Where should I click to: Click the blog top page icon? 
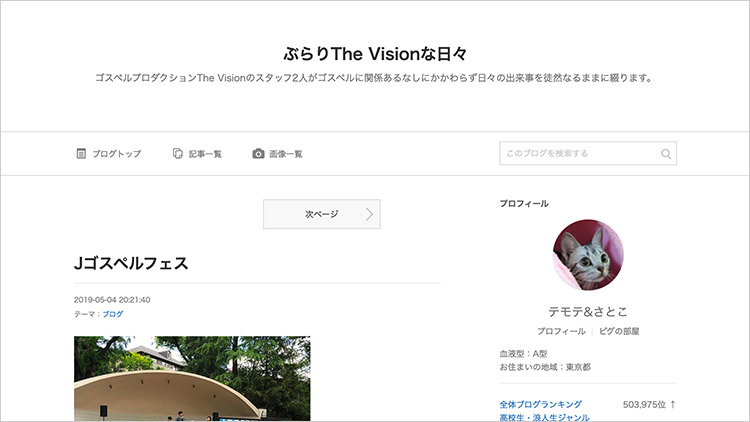pyautogui.click(x=81, y=154)
